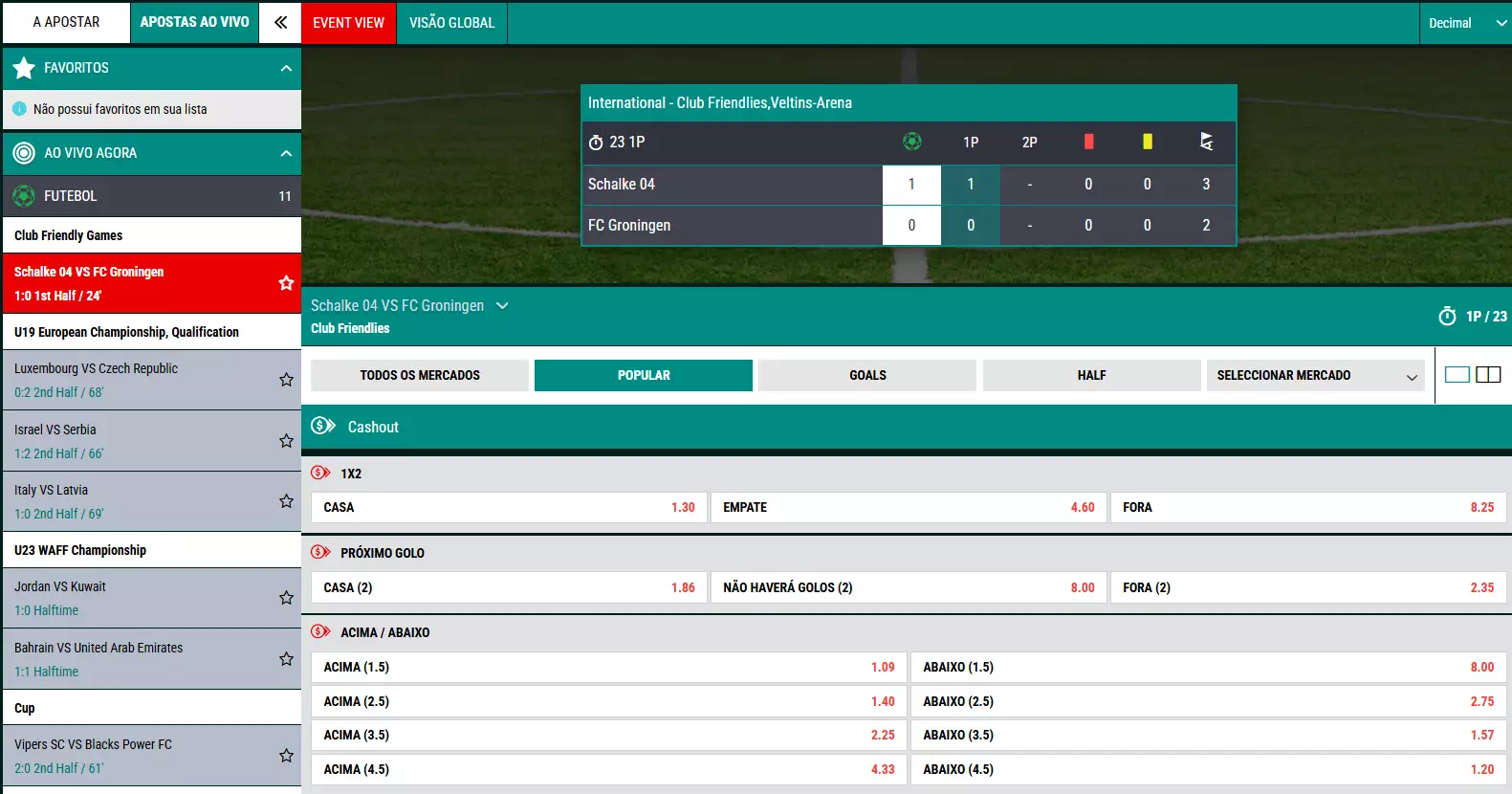Collapse the Favoritos section
Viewport: 1512px width, 794px height.
[286, 68]
